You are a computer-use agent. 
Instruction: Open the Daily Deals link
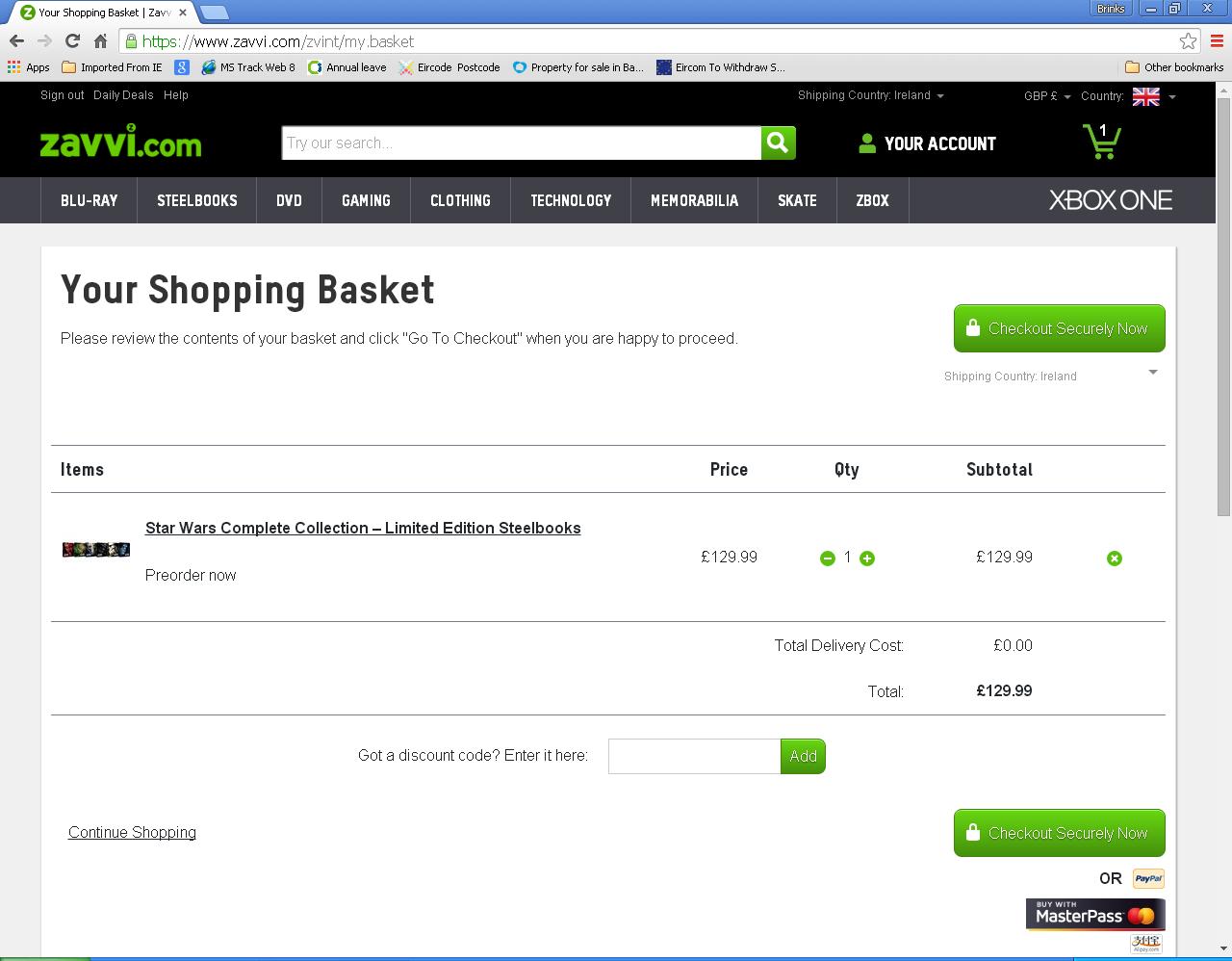tap(123, 95)
